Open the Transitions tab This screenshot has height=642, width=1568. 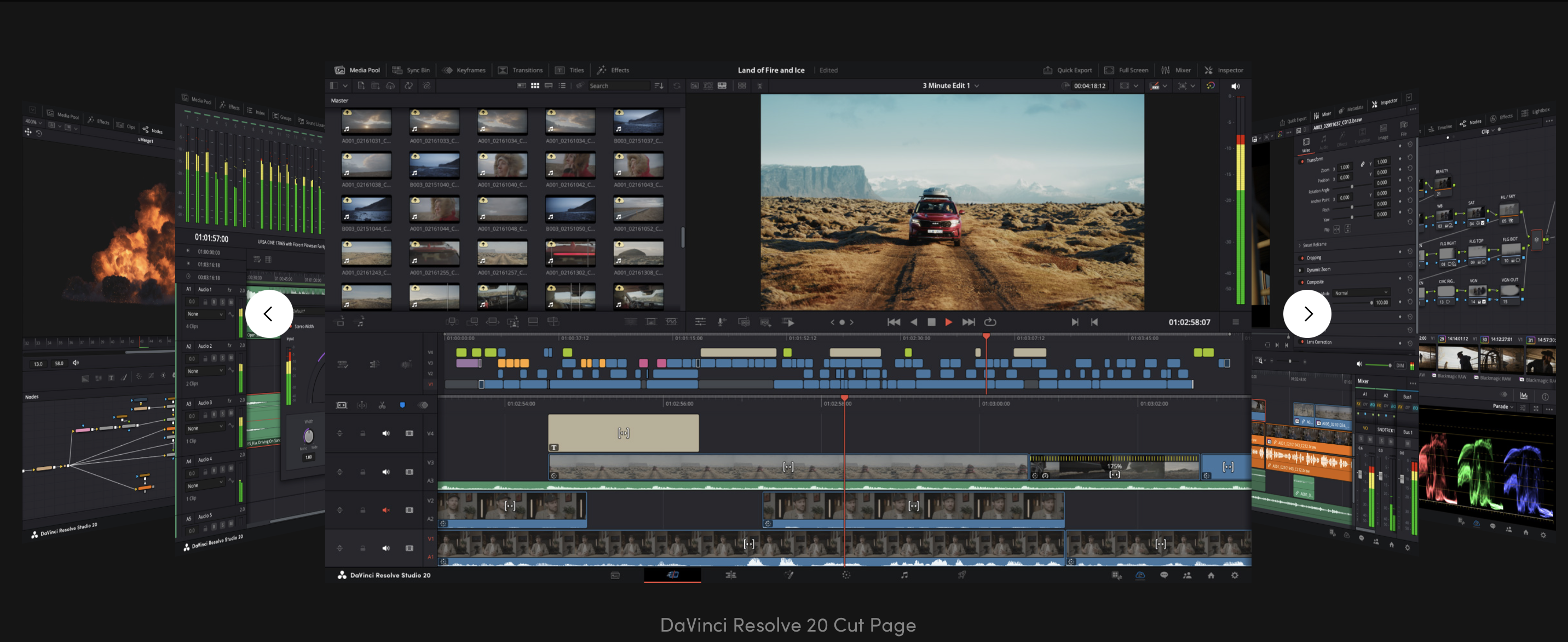tap(521, 70)
